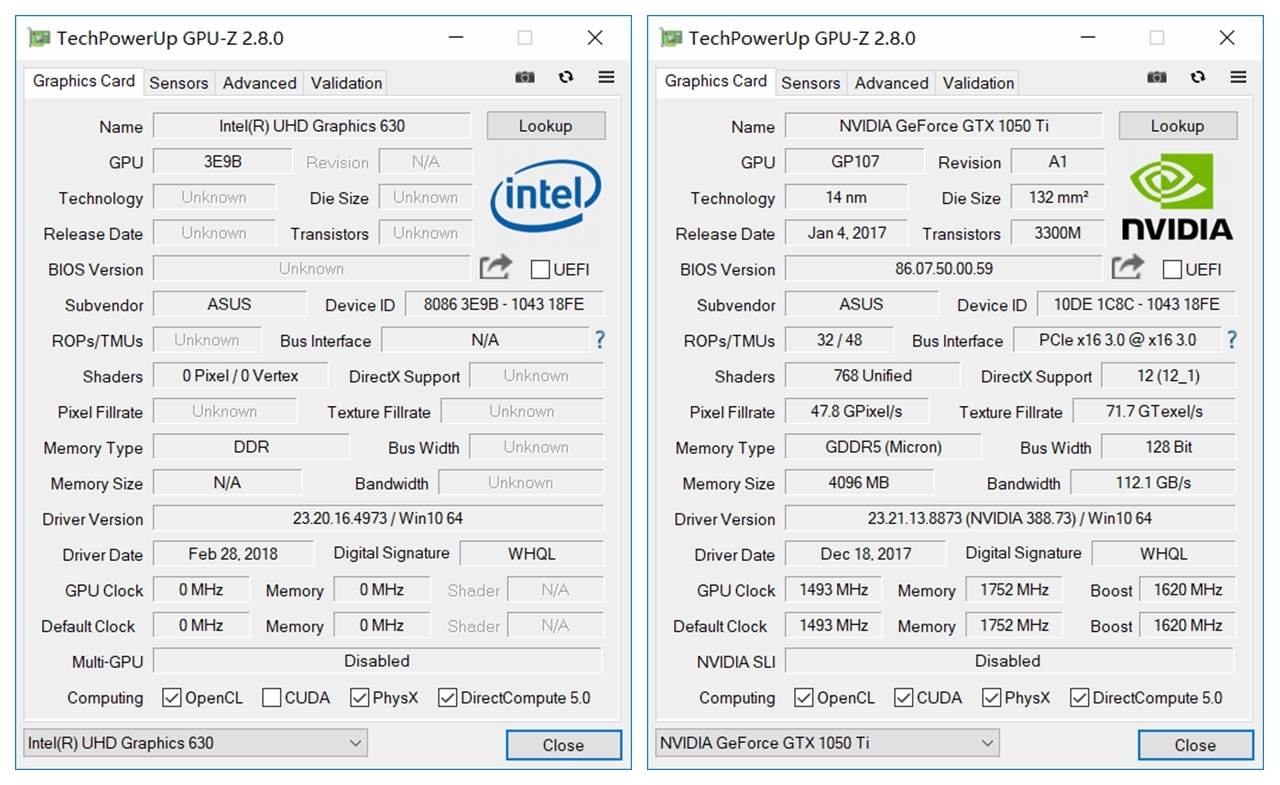The image size is (1280, 785).
Task: Open the Intel(R) UHD Graphics 630 GPU dropdown
Action: (195, 743)
